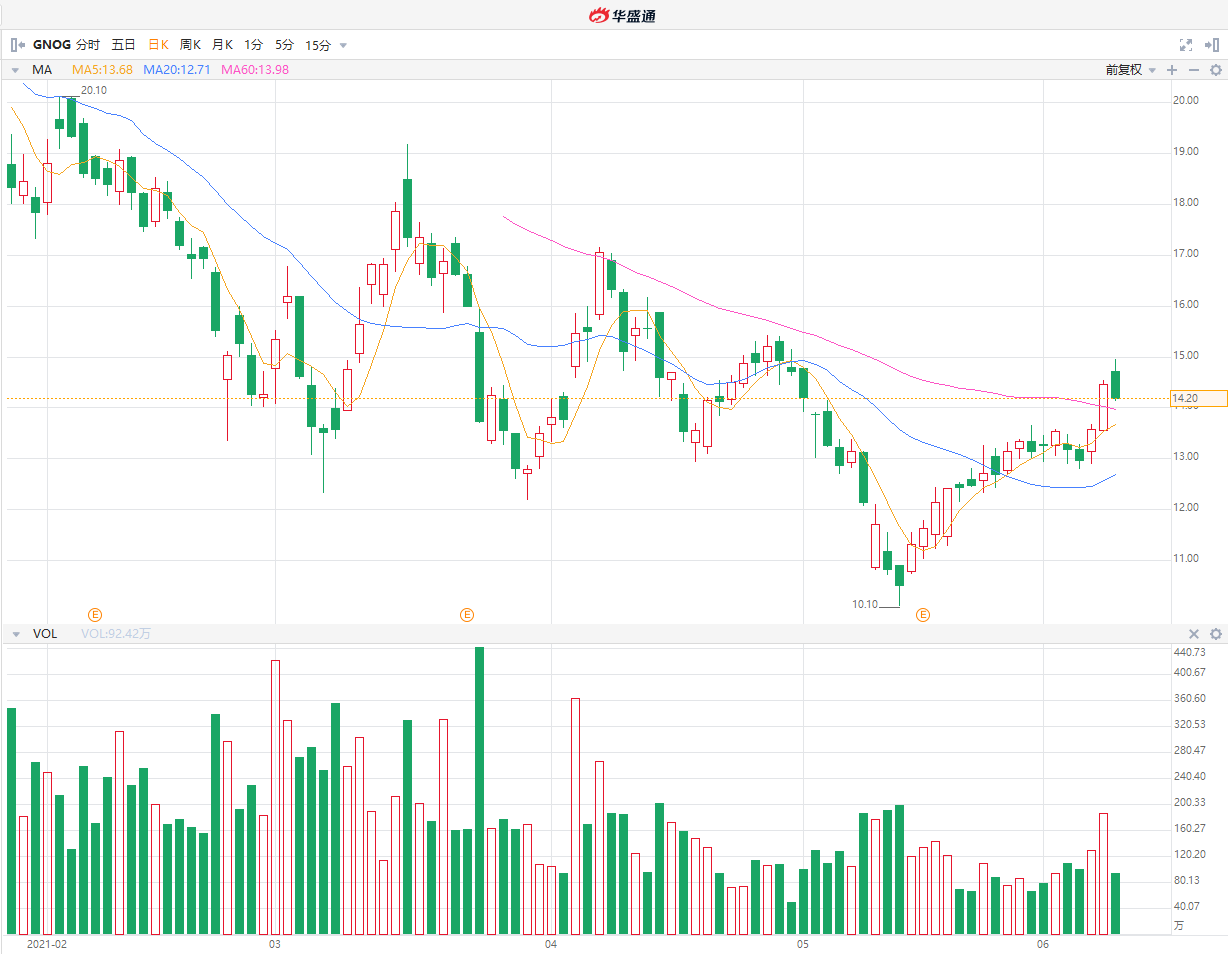This screenshot has height=954, width=1228.
Task: Expand the VOL indicator dropdown arrow
Action: (x=15, y=634)
